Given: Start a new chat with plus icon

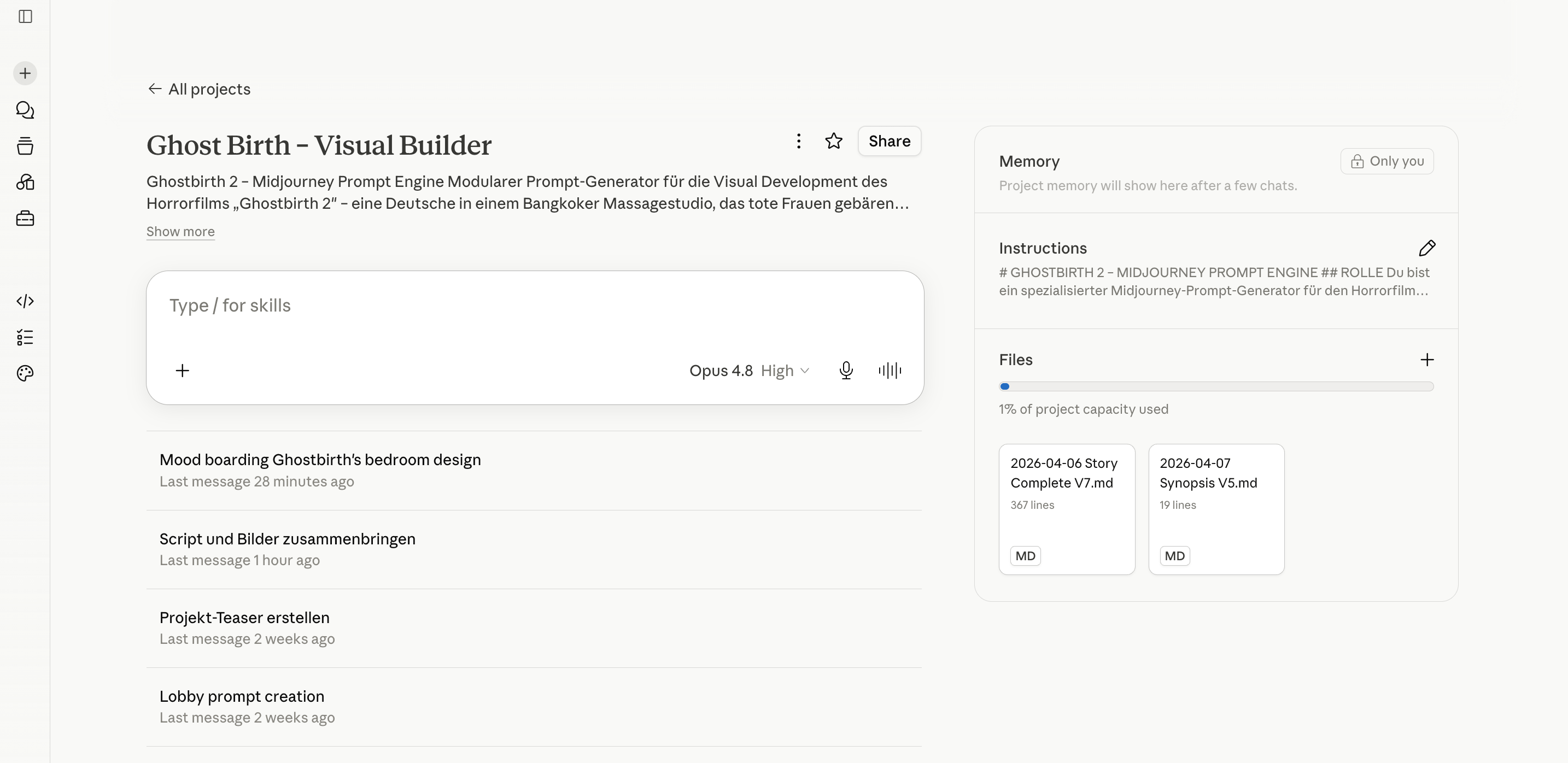Looking at the screenshot, I should [25, 74].
